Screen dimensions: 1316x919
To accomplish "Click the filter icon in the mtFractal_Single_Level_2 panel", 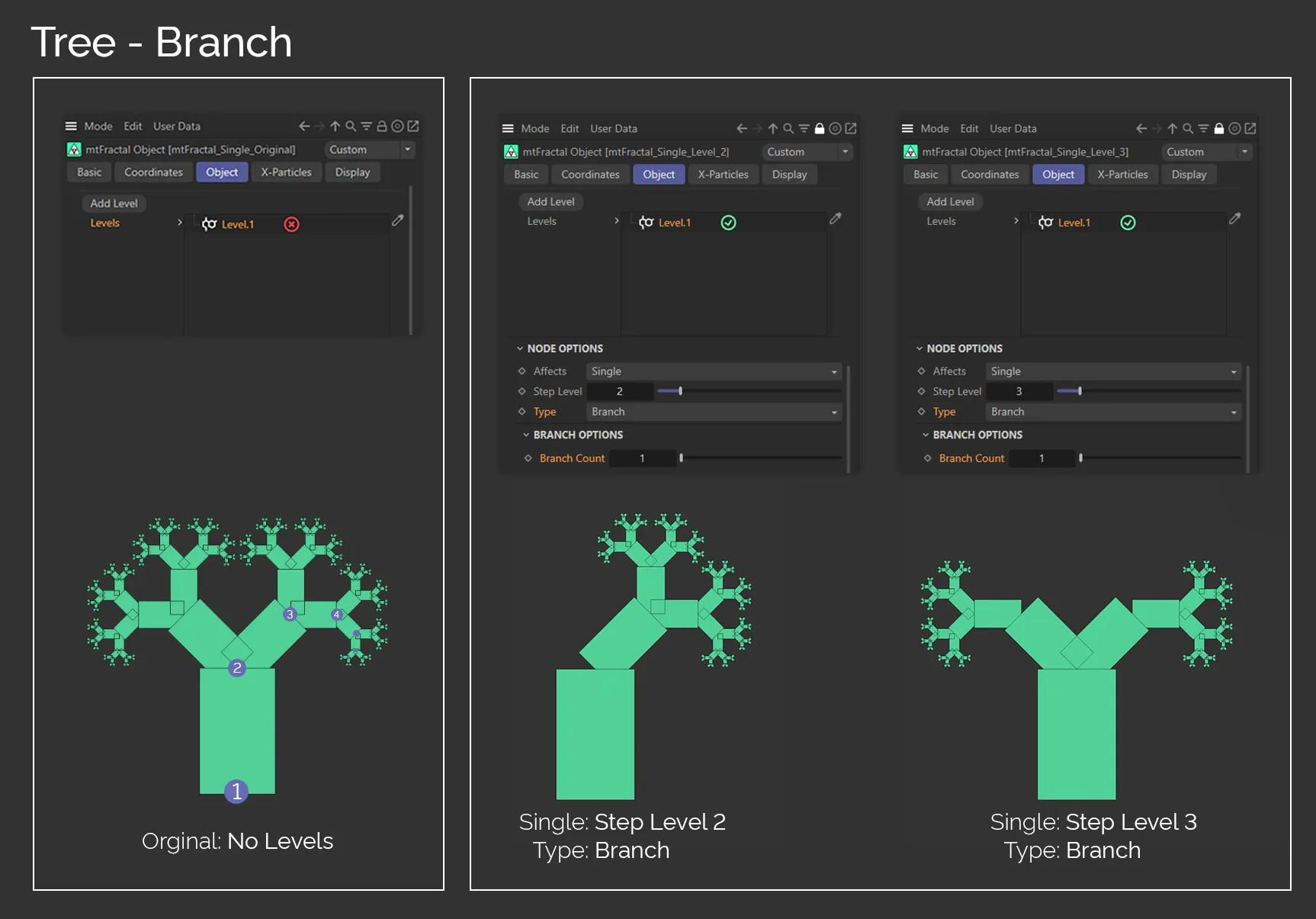I will [804, 129].
